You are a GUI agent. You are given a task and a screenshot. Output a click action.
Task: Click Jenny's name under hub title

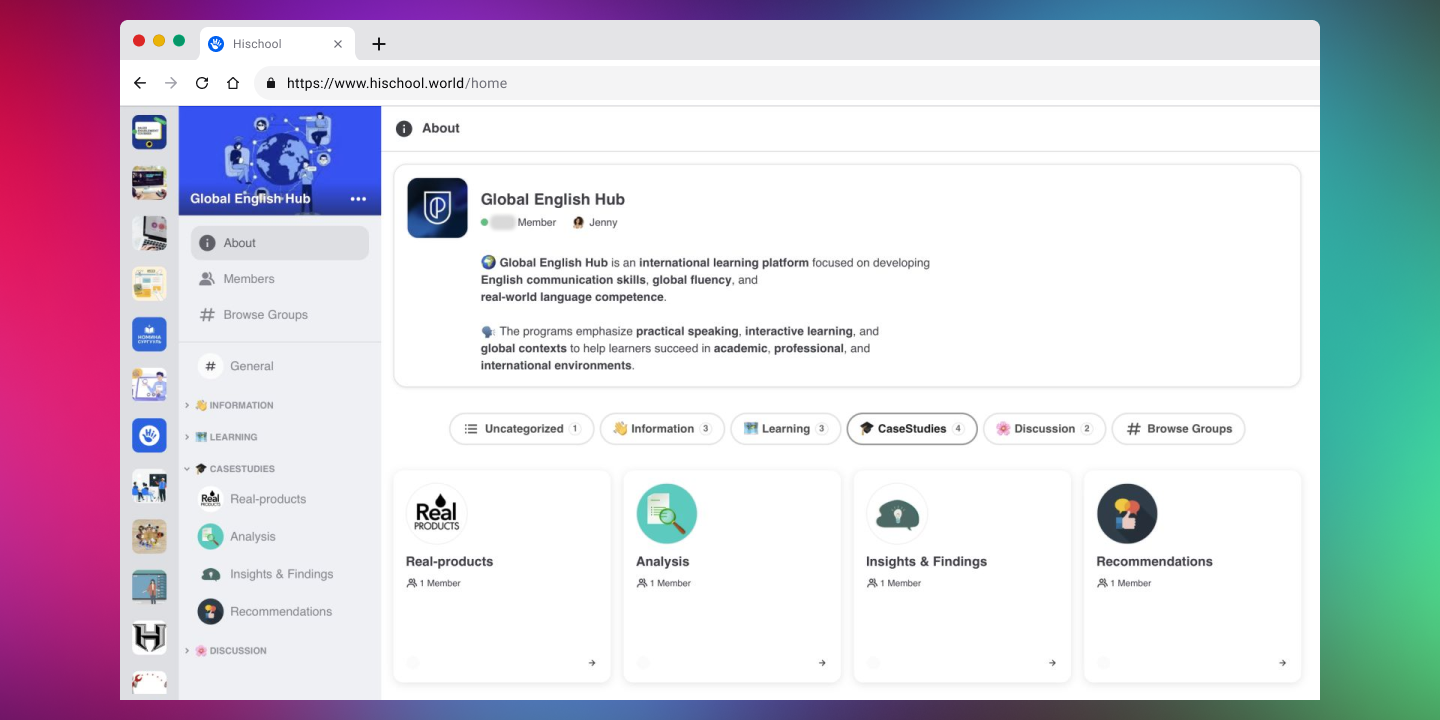pyautogui.click(x=603, y=223)
